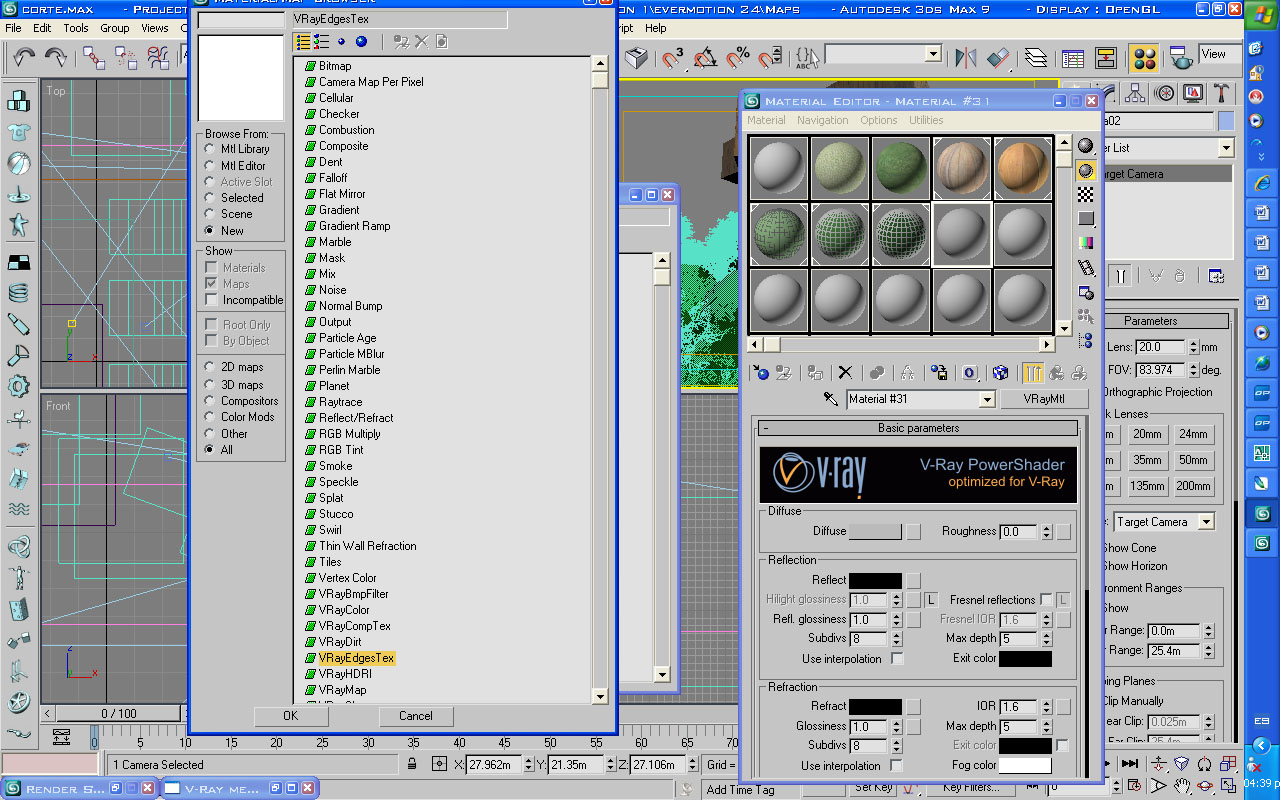Open the Target Camera type dropdown

coord(1205,521)
